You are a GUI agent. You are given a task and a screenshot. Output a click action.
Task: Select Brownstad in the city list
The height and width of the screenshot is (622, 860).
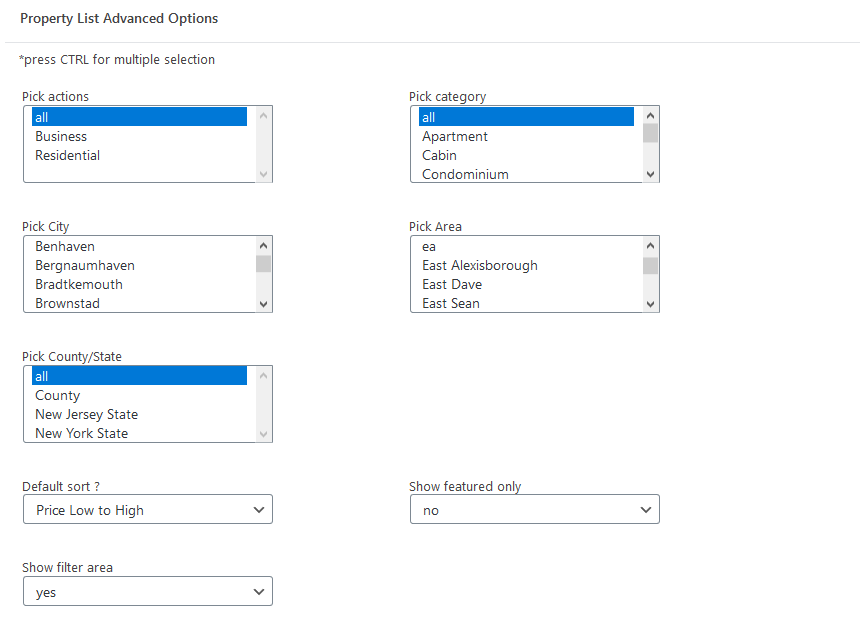(139, 303)
